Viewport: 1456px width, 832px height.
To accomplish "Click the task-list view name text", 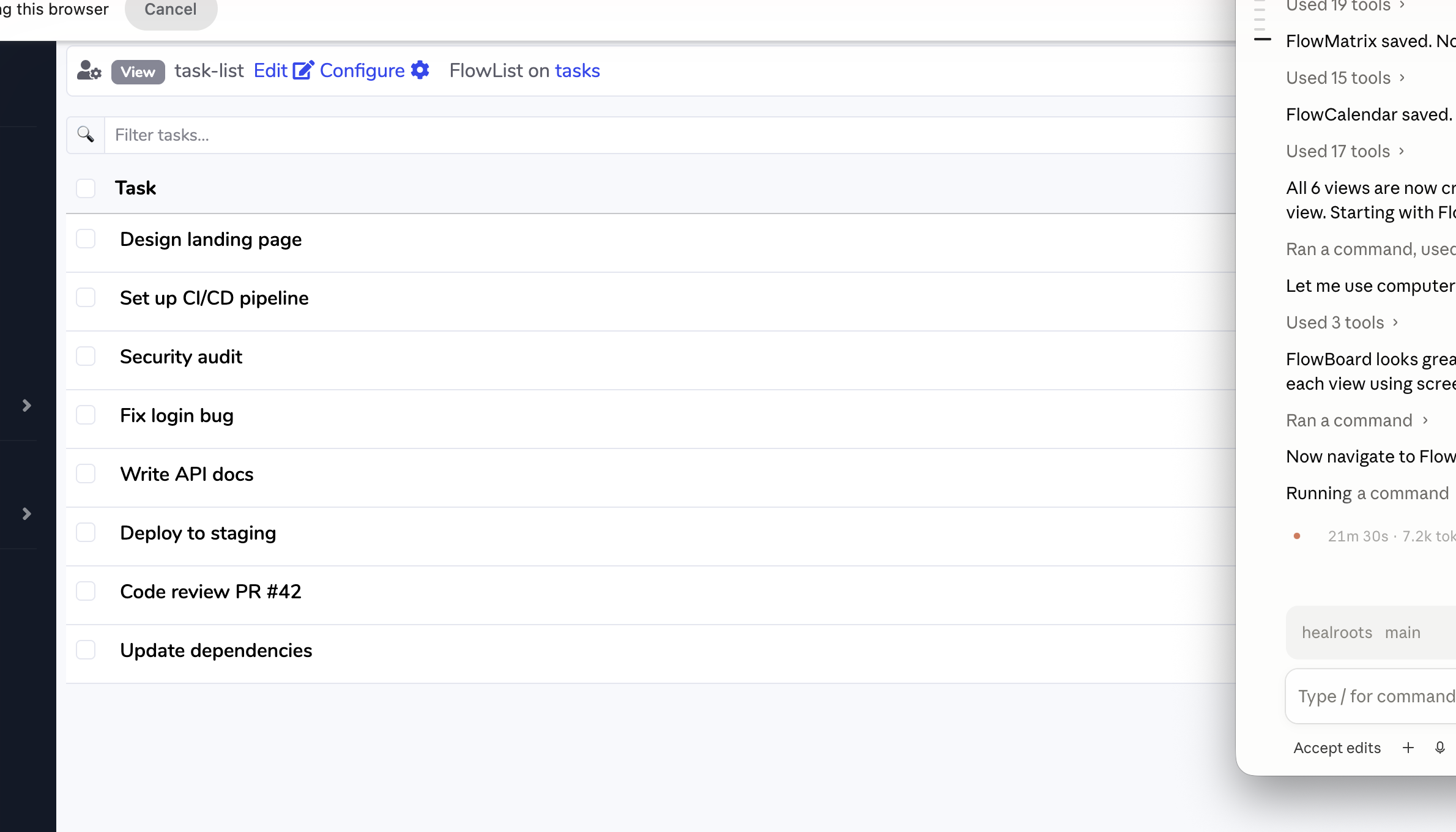I will 209,70.
